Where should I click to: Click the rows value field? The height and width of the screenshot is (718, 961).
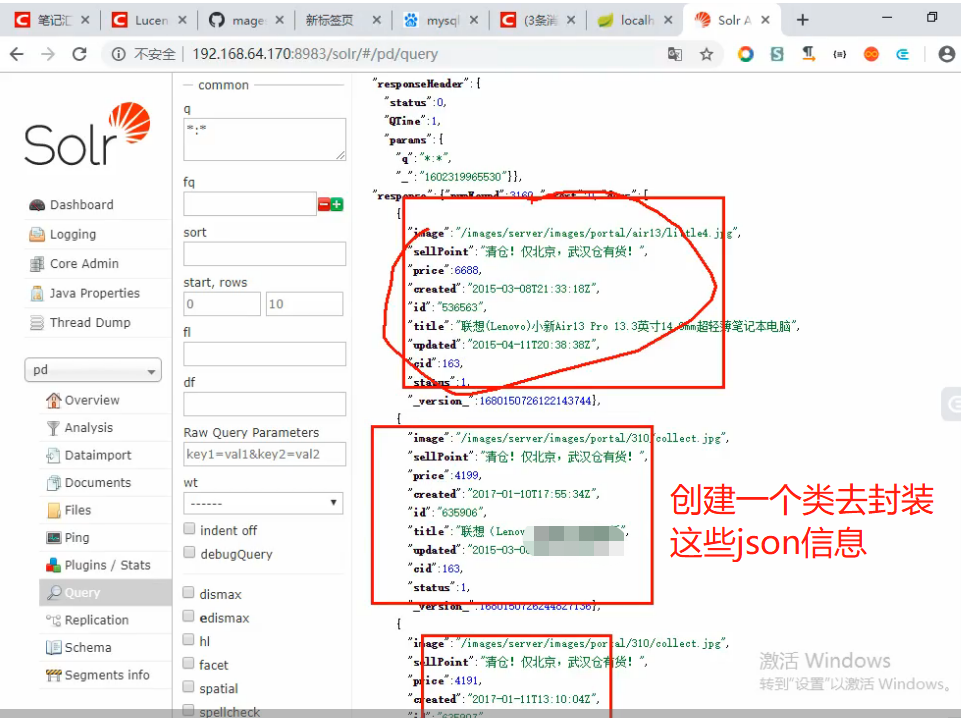pyautogui.click(x=304, y=304)
